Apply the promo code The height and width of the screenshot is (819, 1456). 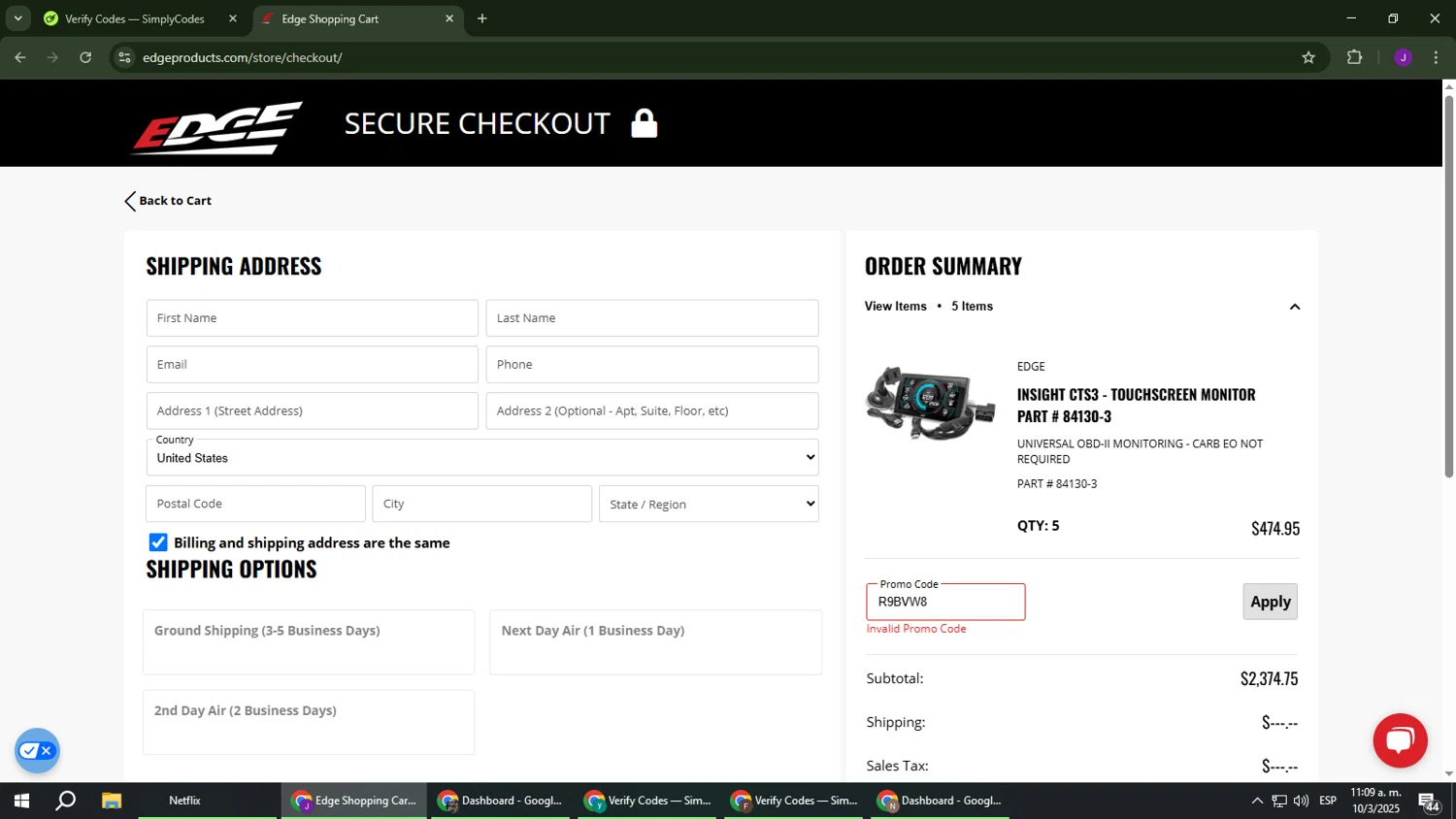(1270, 602)
